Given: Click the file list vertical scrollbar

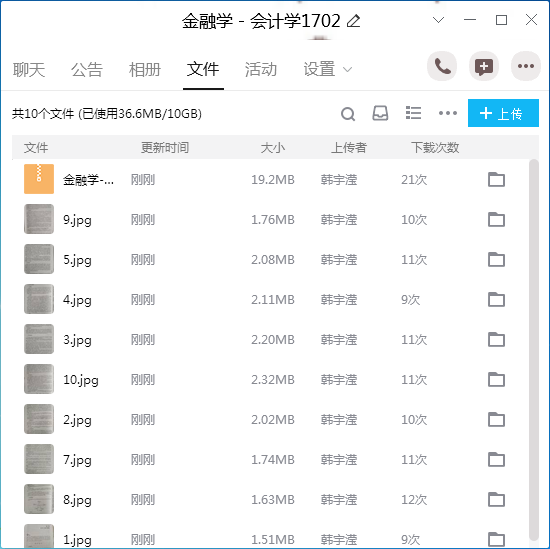Looking at the screenshot, I should tap(534, 350).
